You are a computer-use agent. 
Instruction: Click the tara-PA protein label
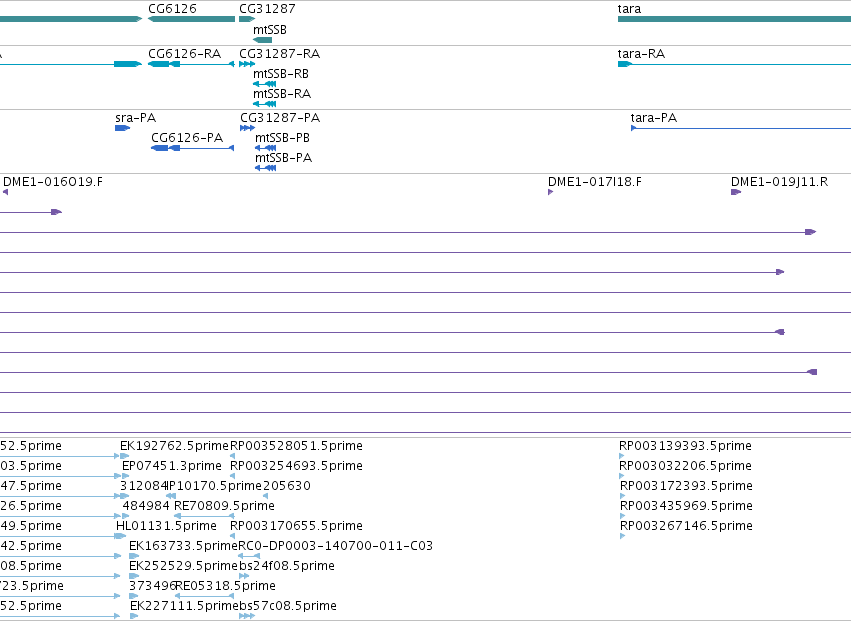click(x=654, y=118)
